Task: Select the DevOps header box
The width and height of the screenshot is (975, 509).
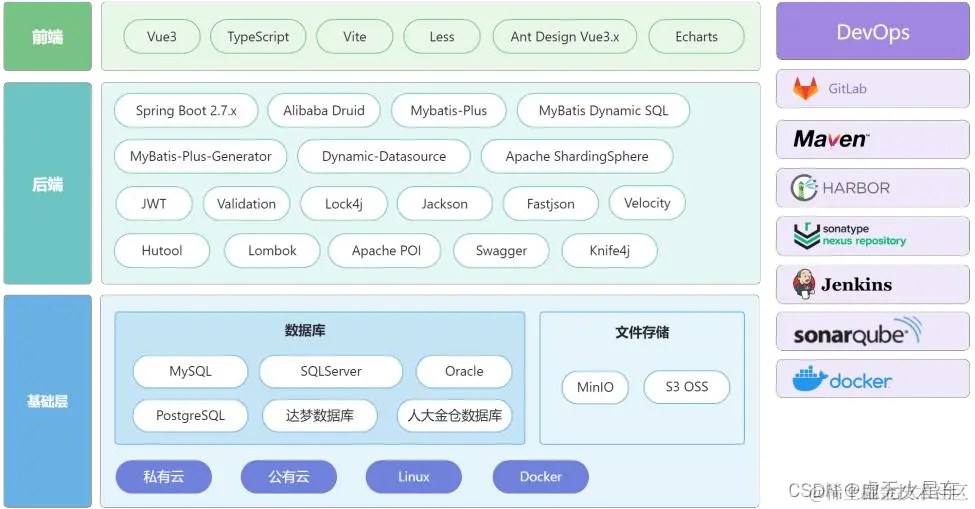Action: coord(872,31)
